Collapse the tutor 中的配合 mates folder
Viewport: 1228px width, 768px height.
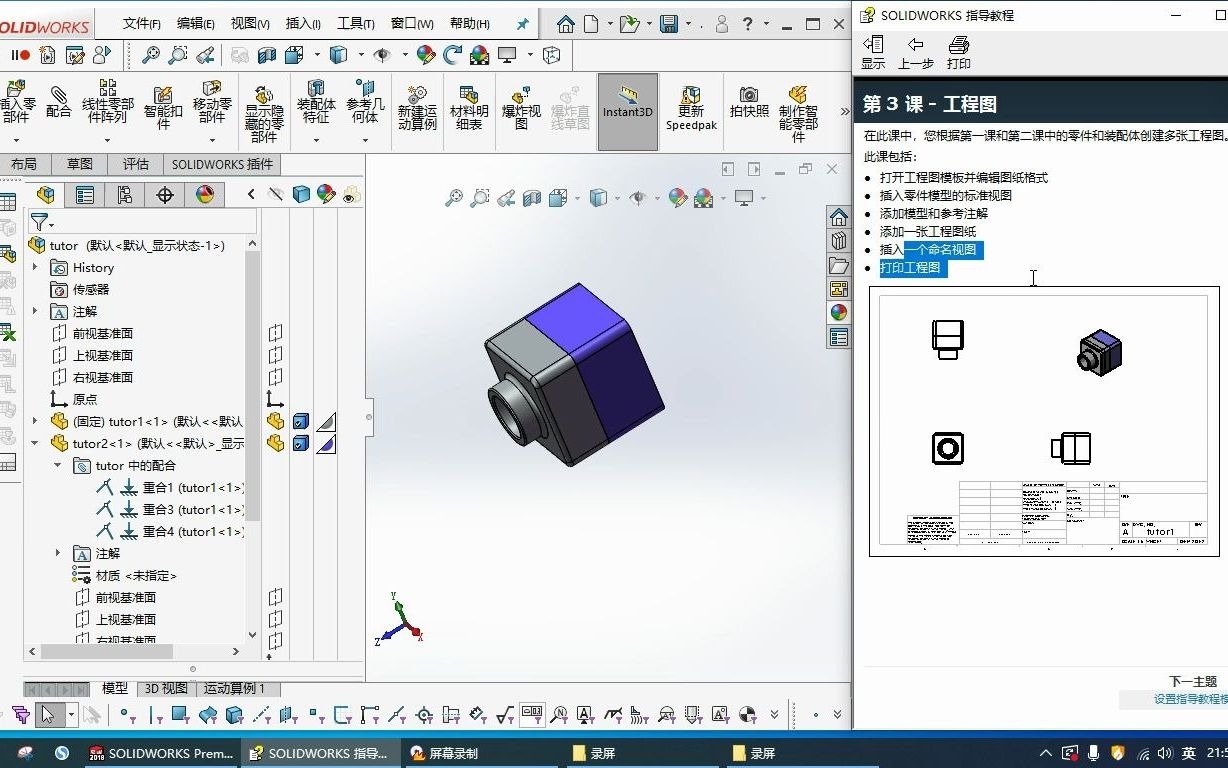click(57, 465)
